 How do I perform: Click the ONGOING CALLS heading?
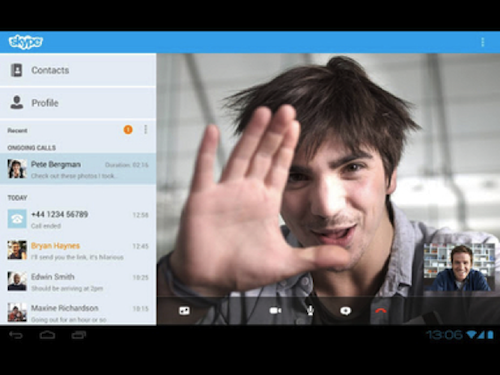pos(32,148)
